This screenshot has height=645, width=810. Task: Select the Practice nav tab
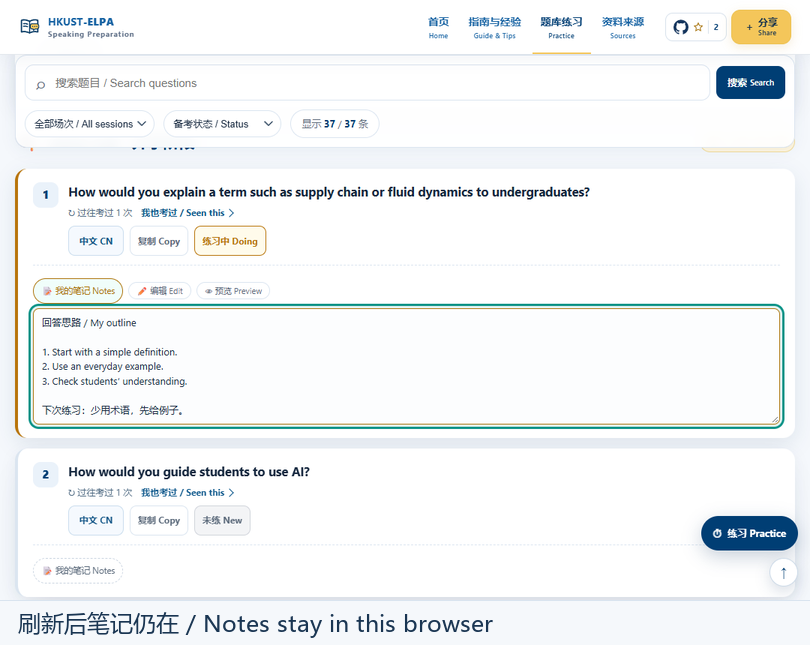562,27
